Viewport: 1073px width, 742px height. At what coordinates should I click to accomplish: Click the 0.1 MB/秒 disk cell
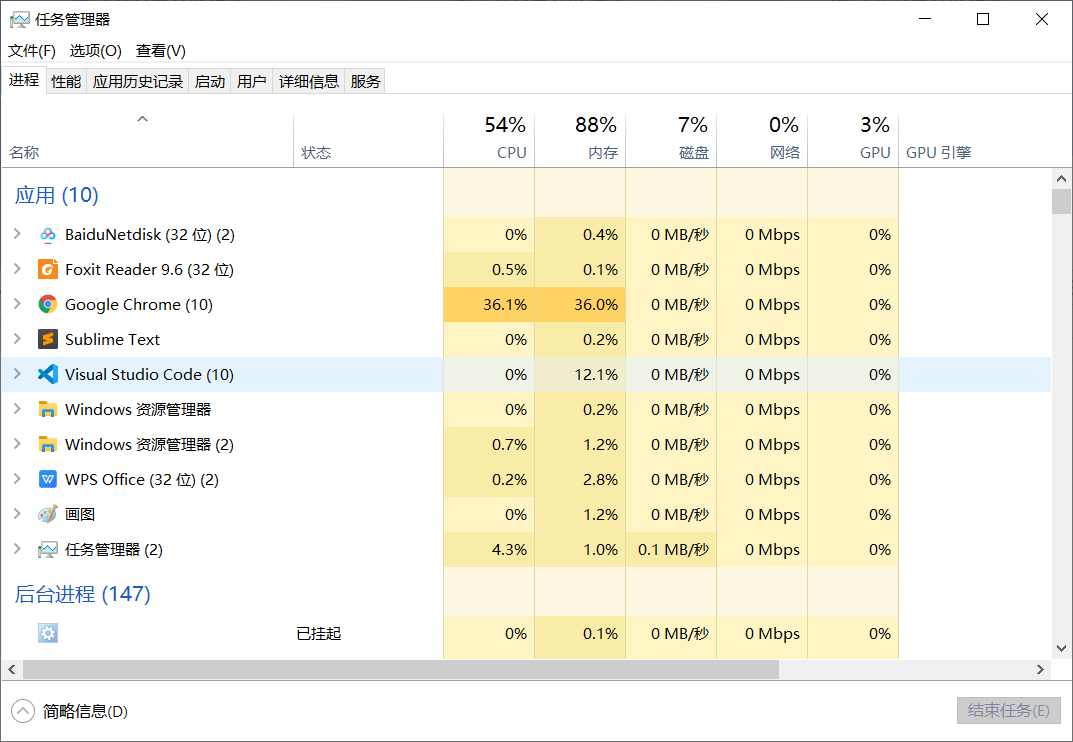pyautogui.click(x=671, y=550)
